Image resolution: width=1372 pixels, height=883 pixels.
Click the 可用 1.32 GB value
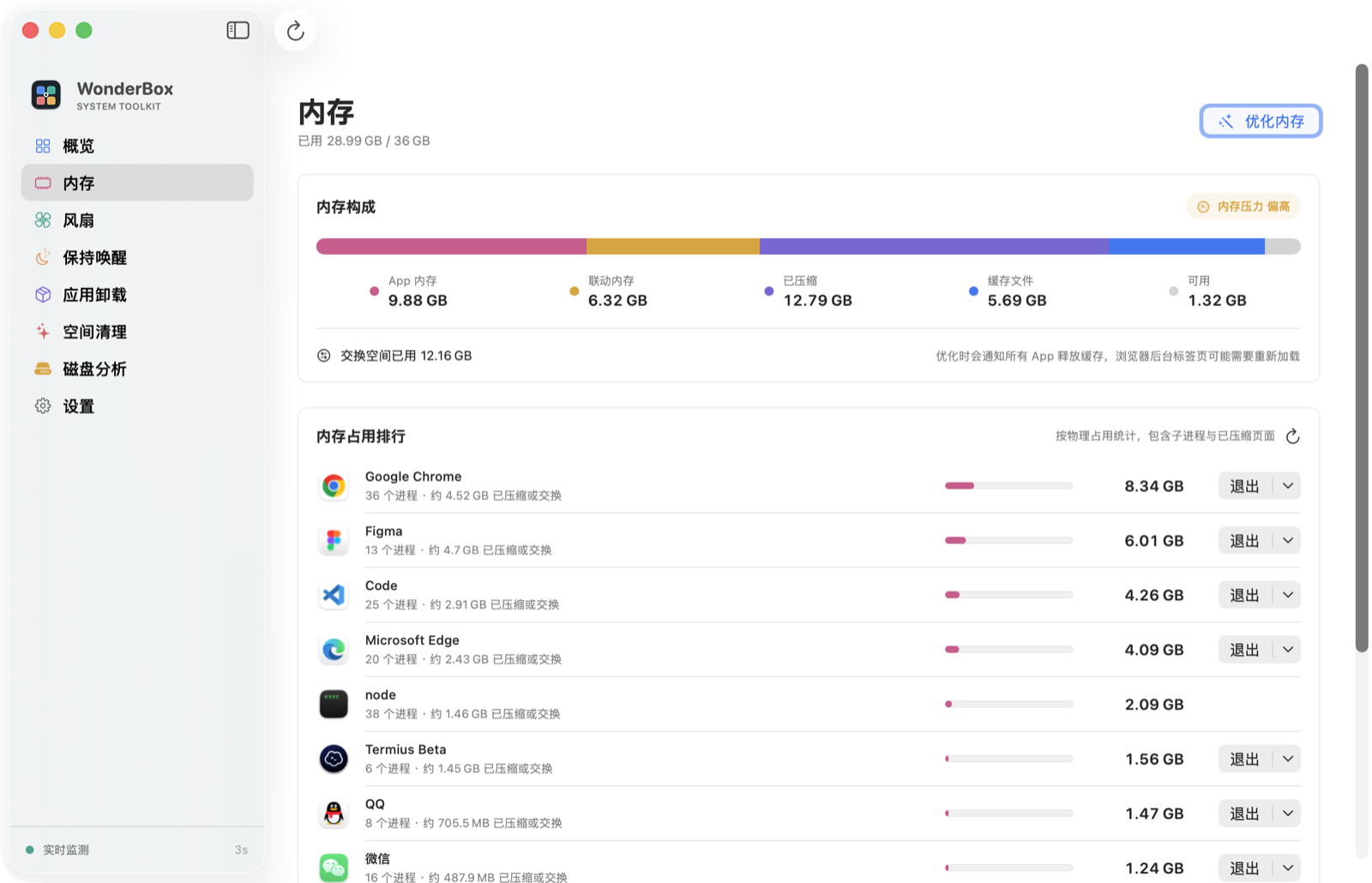click(1217, 300)
